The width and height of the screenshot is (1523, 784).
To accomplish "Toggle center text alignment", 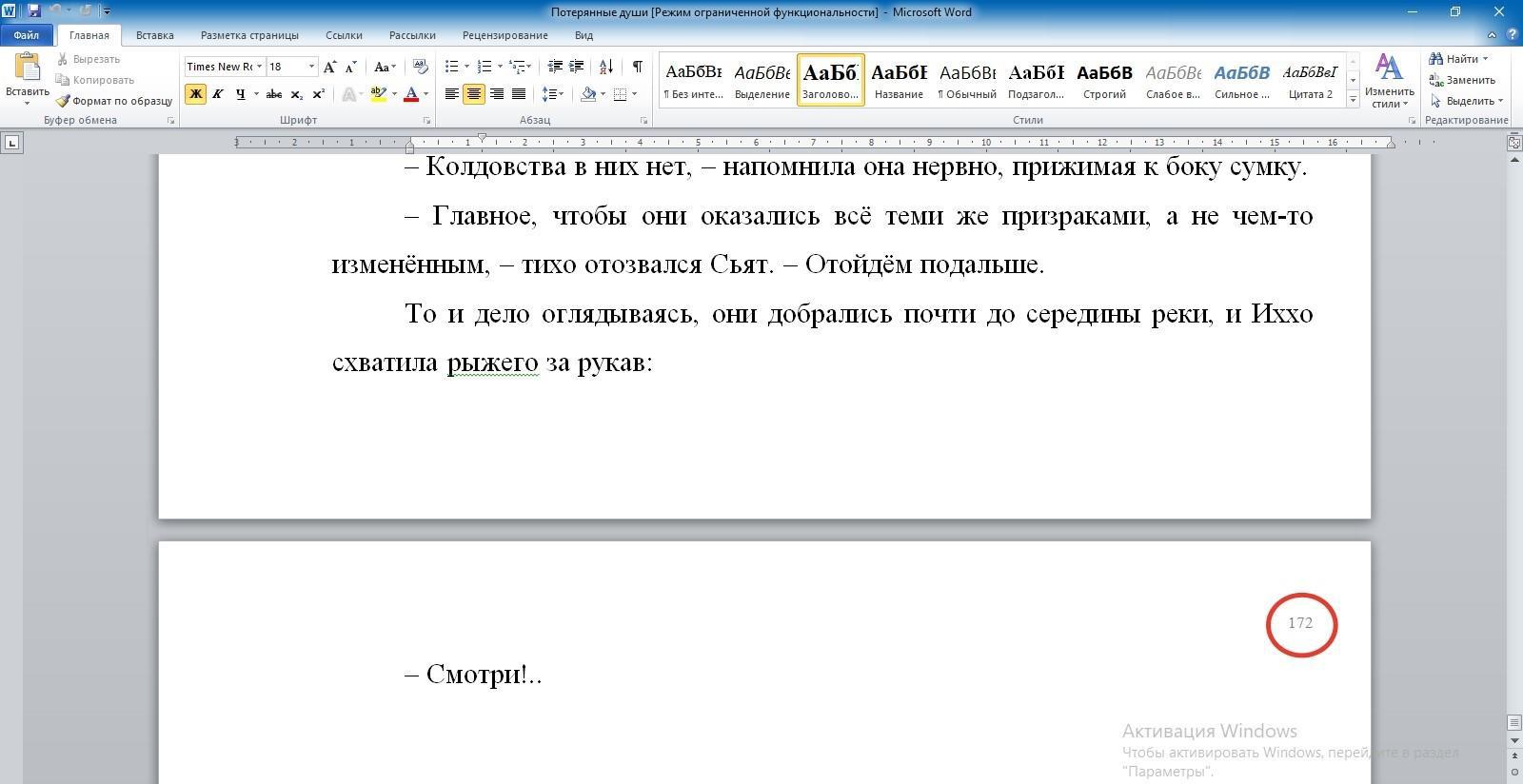I will point(474,94).
